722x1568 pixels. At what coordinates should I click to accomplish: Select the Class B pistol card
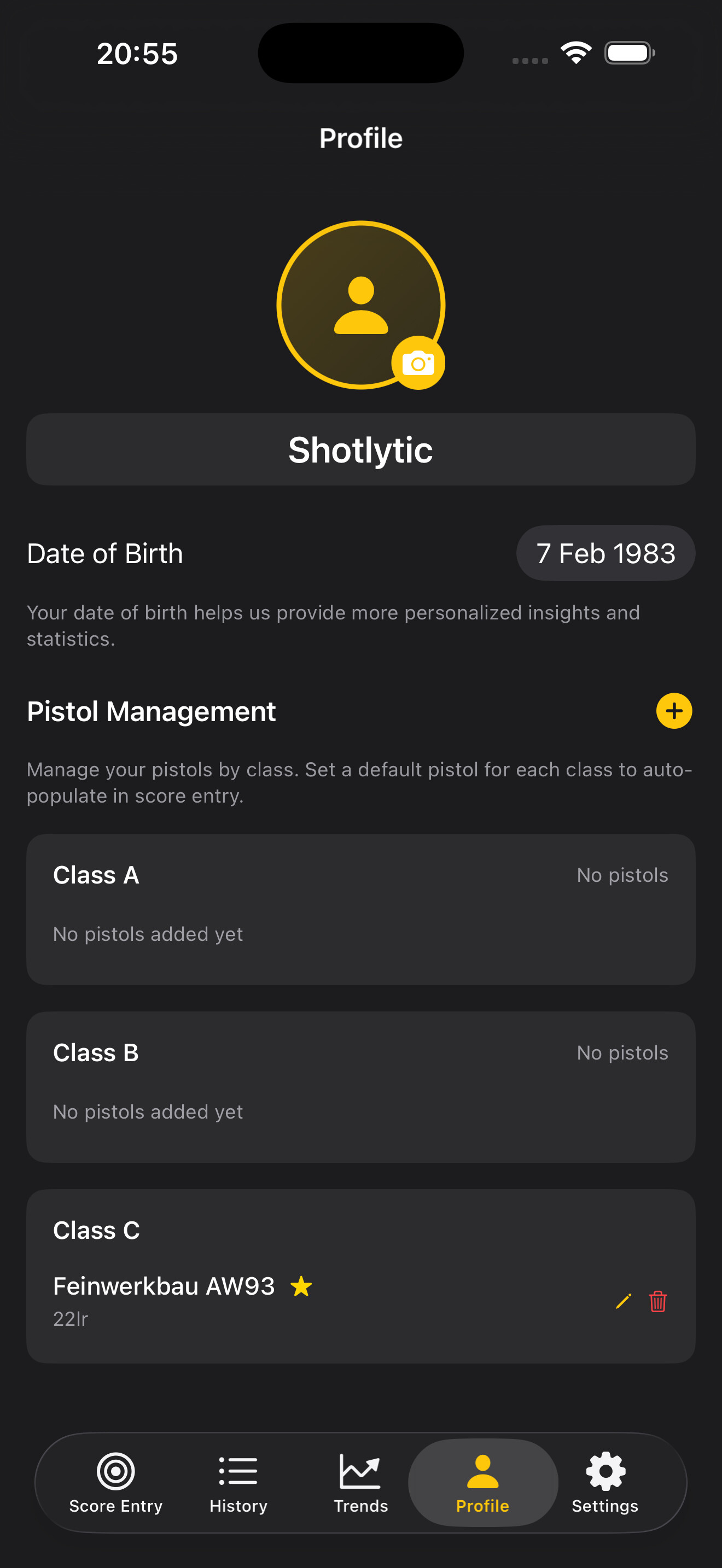click(360, 1086)
